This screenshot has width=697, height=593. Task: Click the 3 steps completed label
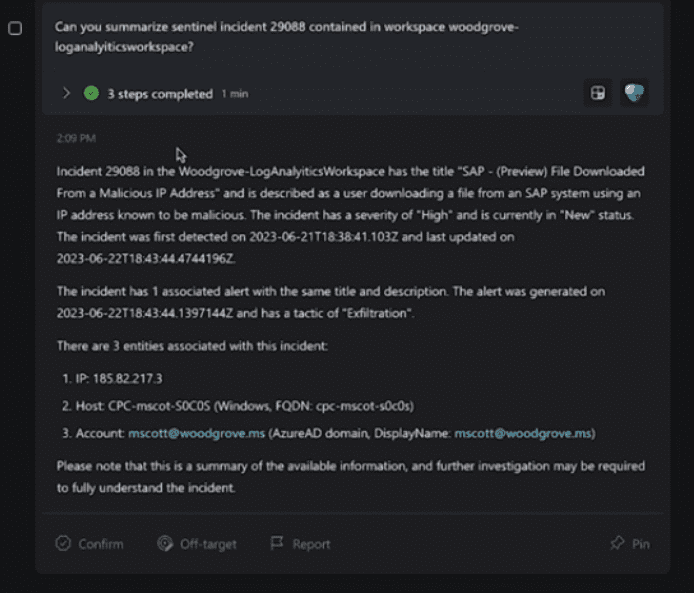tap(160, 94)
